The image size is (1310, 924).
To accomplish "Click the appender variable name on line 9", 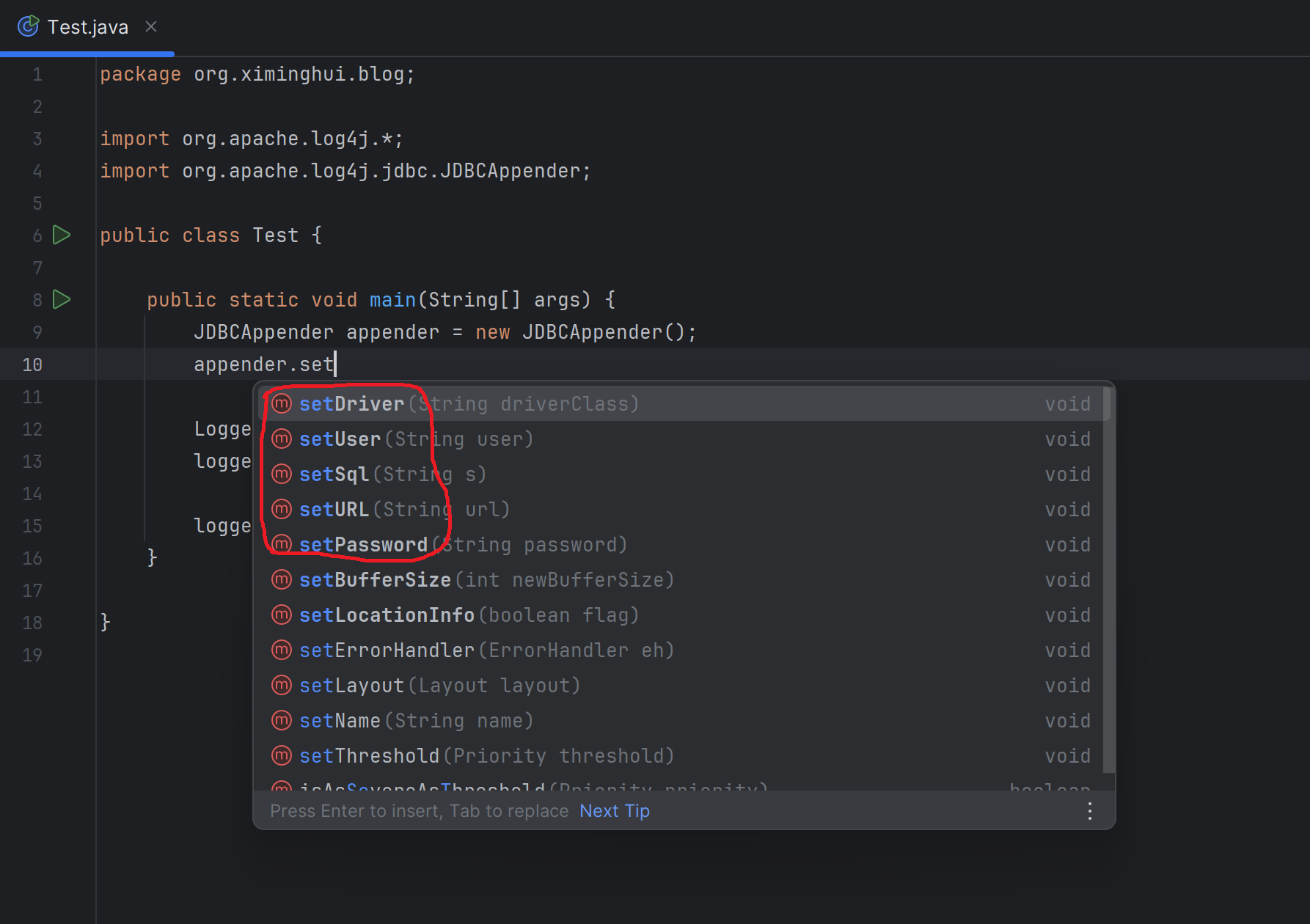I will coord(392,332).
